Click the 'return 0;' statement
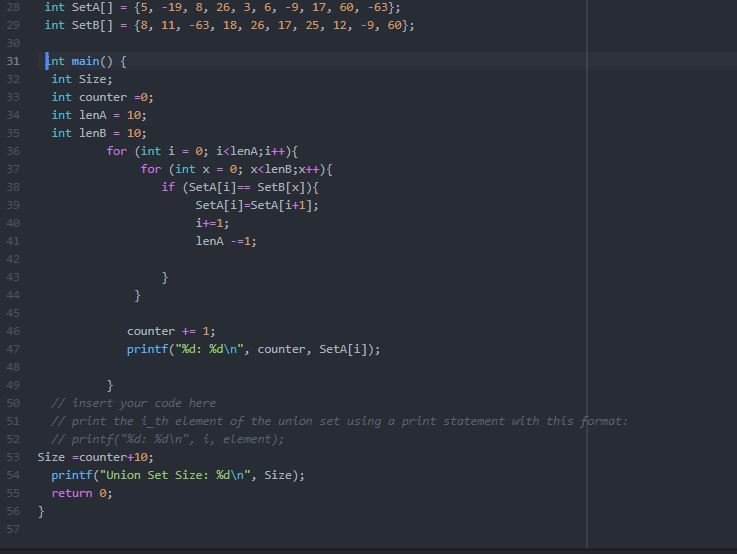Viewport: 737px width, 554px height. [x=82, y=493]
